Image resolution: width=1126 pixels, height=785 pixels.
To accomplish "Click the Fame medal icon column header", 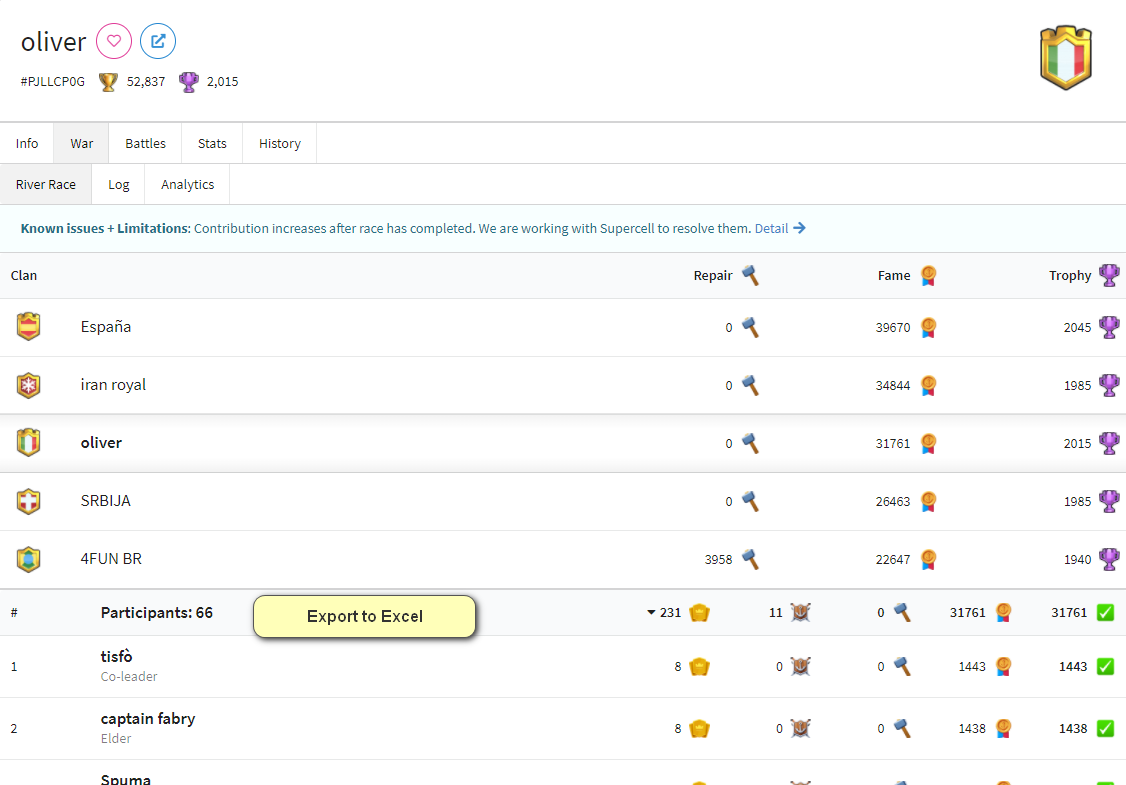I will point(927,275).
